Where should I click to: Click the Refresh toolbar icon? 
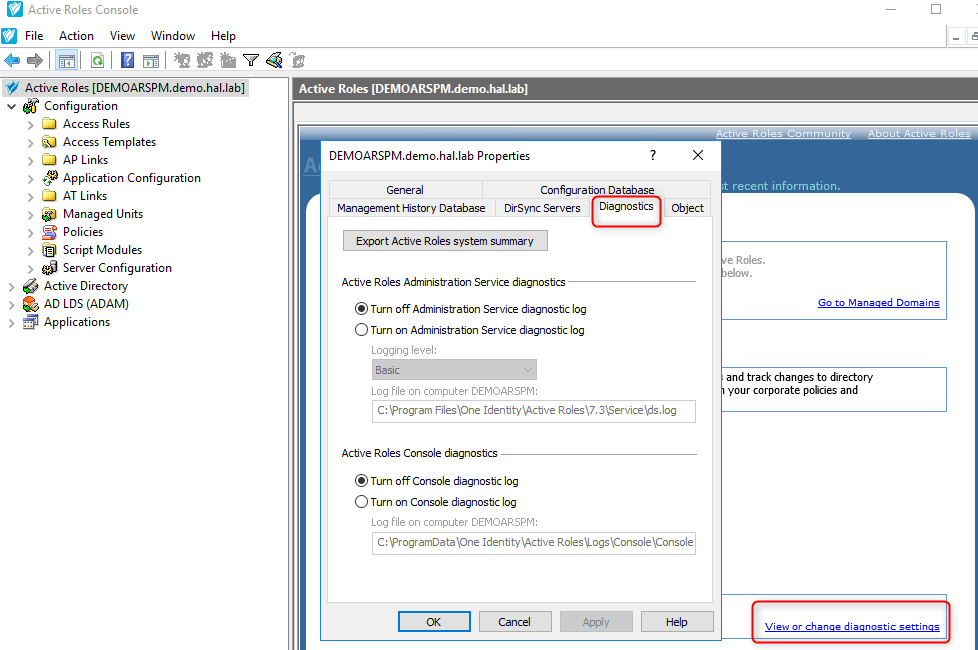click(97, 61)
